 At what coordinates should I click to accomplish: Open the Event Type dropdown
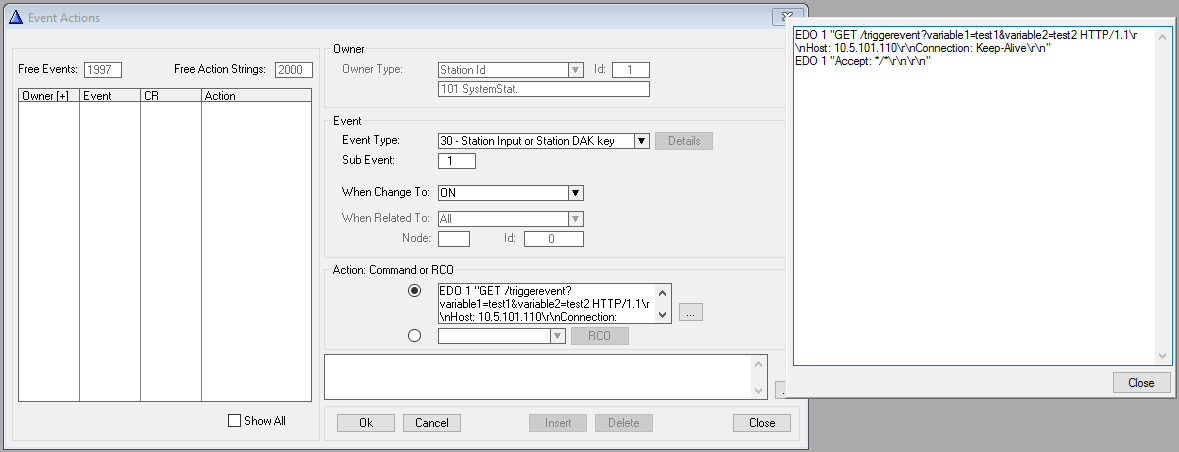coord(641,141)
